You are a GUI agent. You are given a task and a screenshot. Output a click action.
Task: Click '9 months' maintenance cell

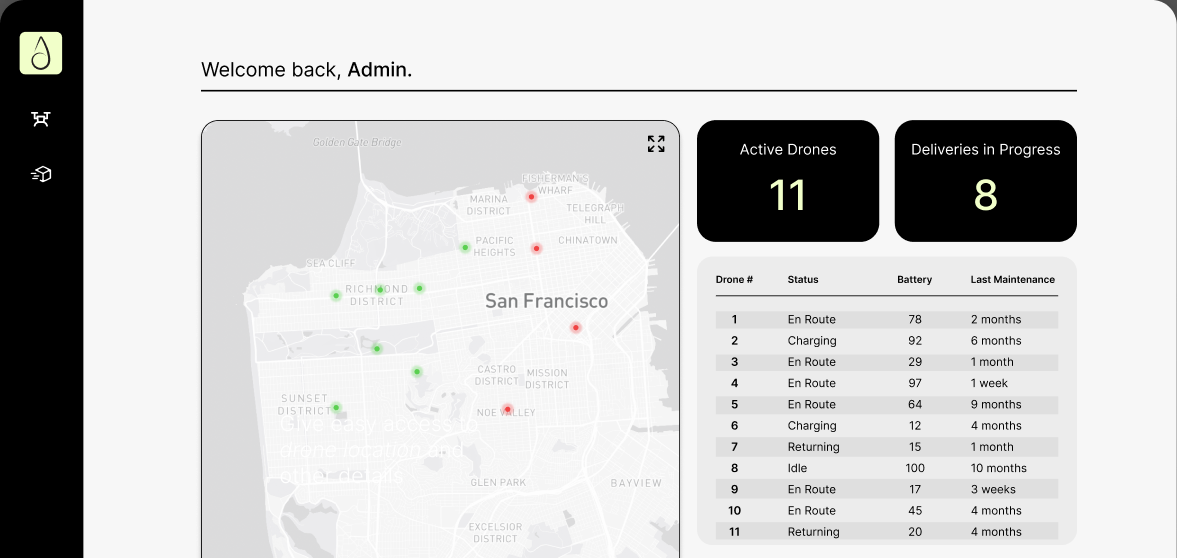click(995, 404)
